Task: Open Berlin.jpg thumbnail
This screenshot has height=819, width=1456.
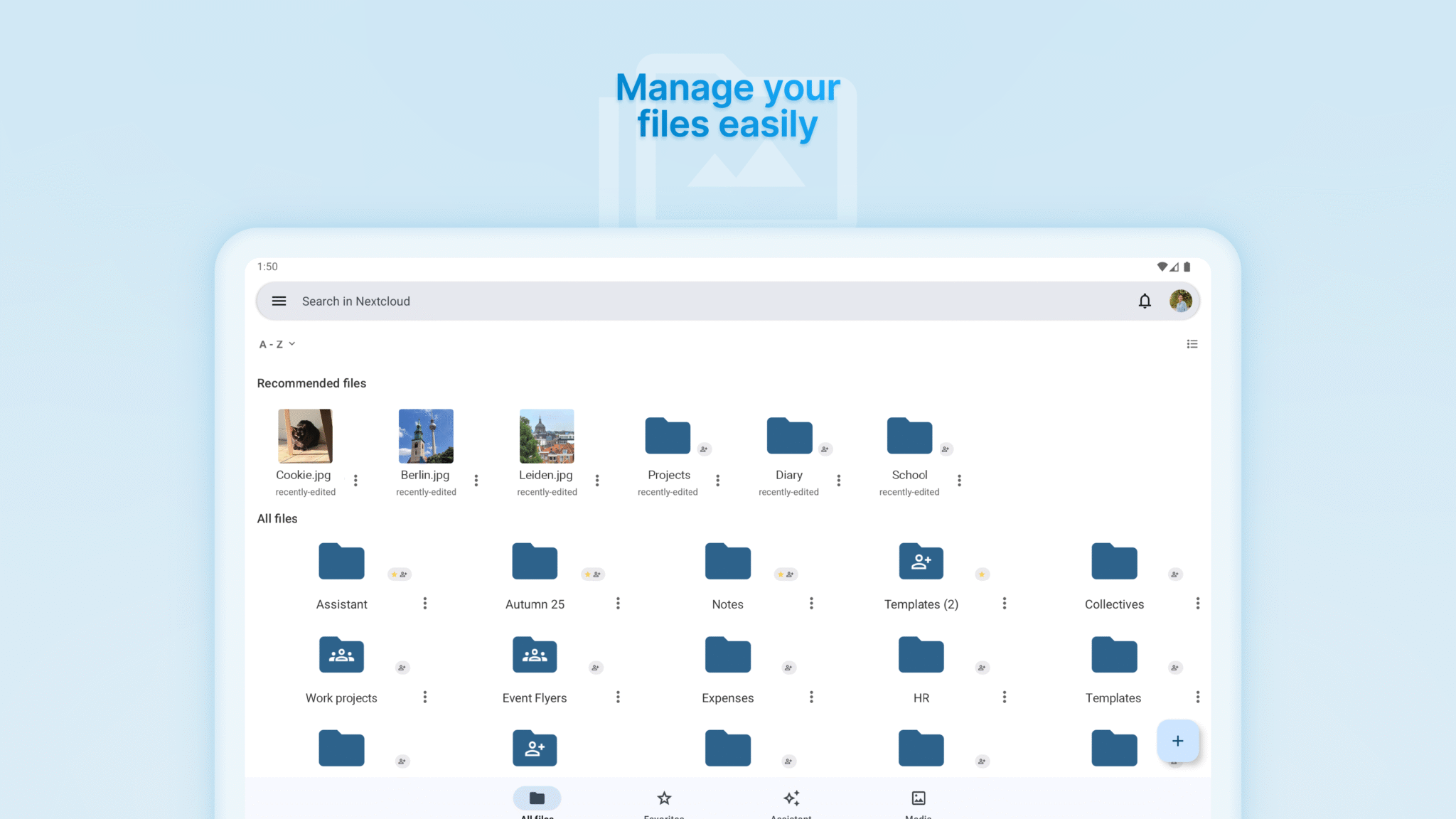Action: point(426,436)
